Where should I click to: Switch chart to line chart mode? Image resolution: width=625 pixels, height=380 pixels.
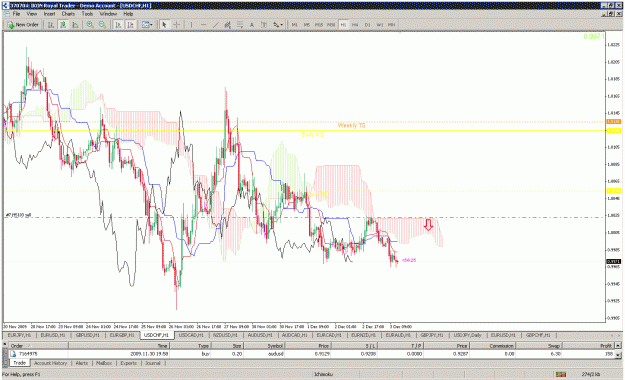point(75,25)
